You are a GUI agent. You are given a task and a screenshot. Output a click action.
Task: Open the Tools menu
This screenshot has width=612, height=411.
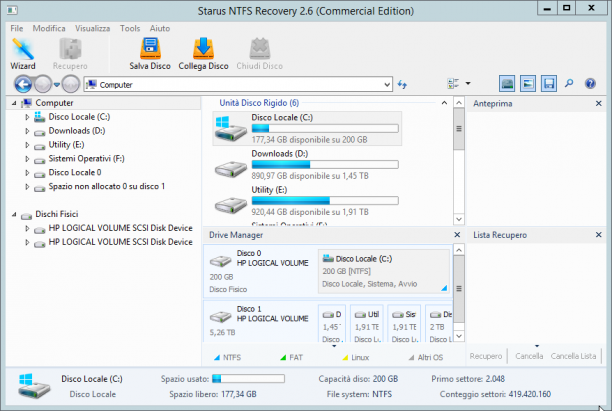(130, 28)
